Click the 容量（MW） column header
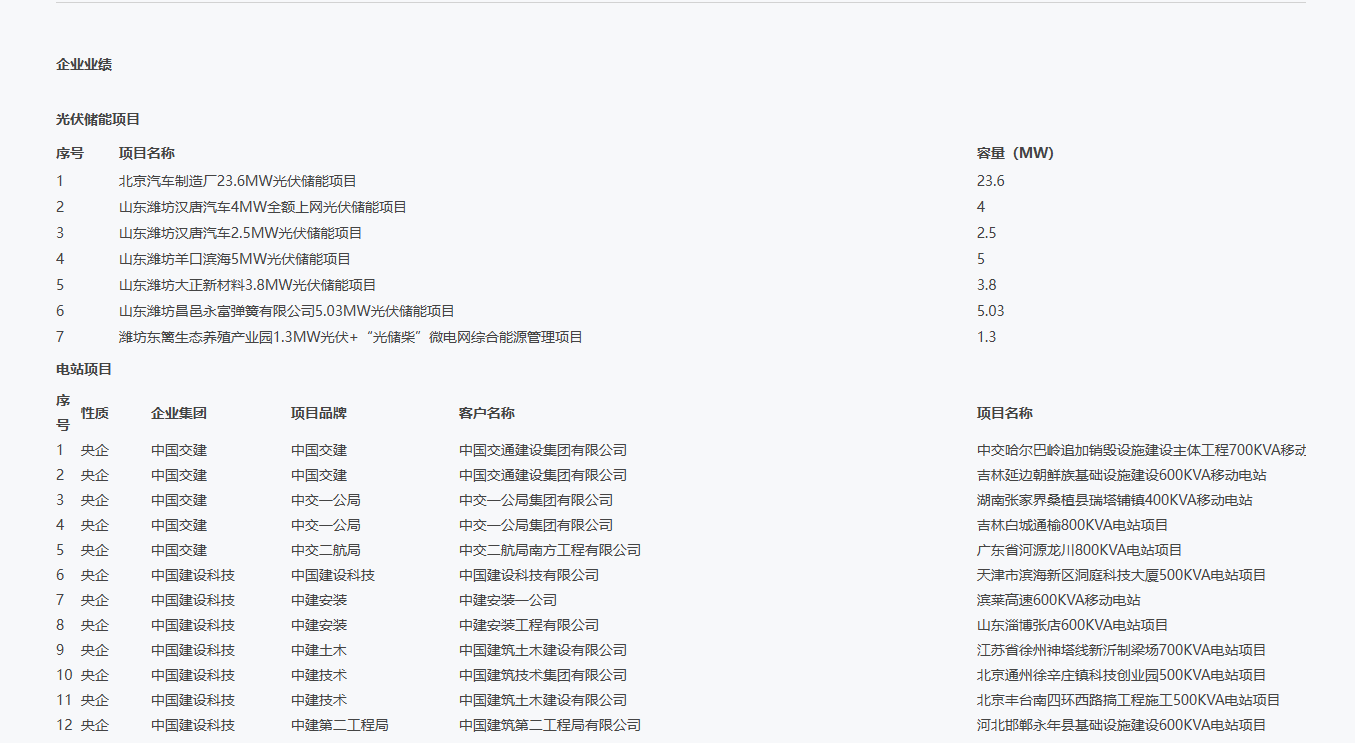 coord(1015,153)
